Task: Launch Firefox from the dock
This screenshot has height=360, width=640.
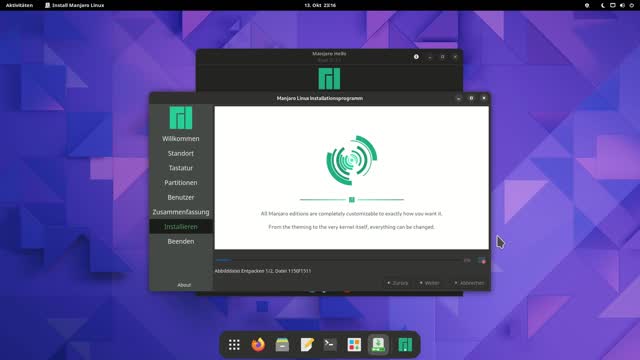Action: tap(258, 345)
